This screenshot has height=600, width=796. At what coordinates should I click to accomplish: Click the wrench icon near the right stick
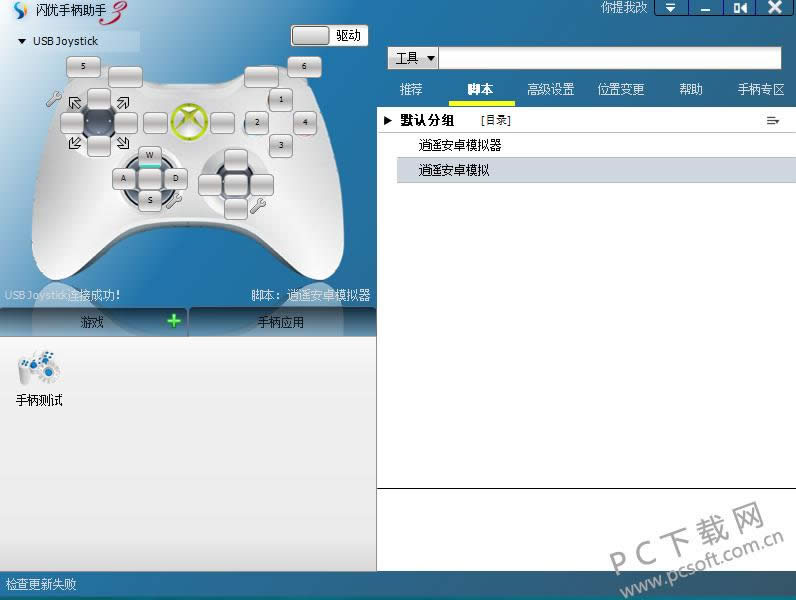(x=258, y=205)
